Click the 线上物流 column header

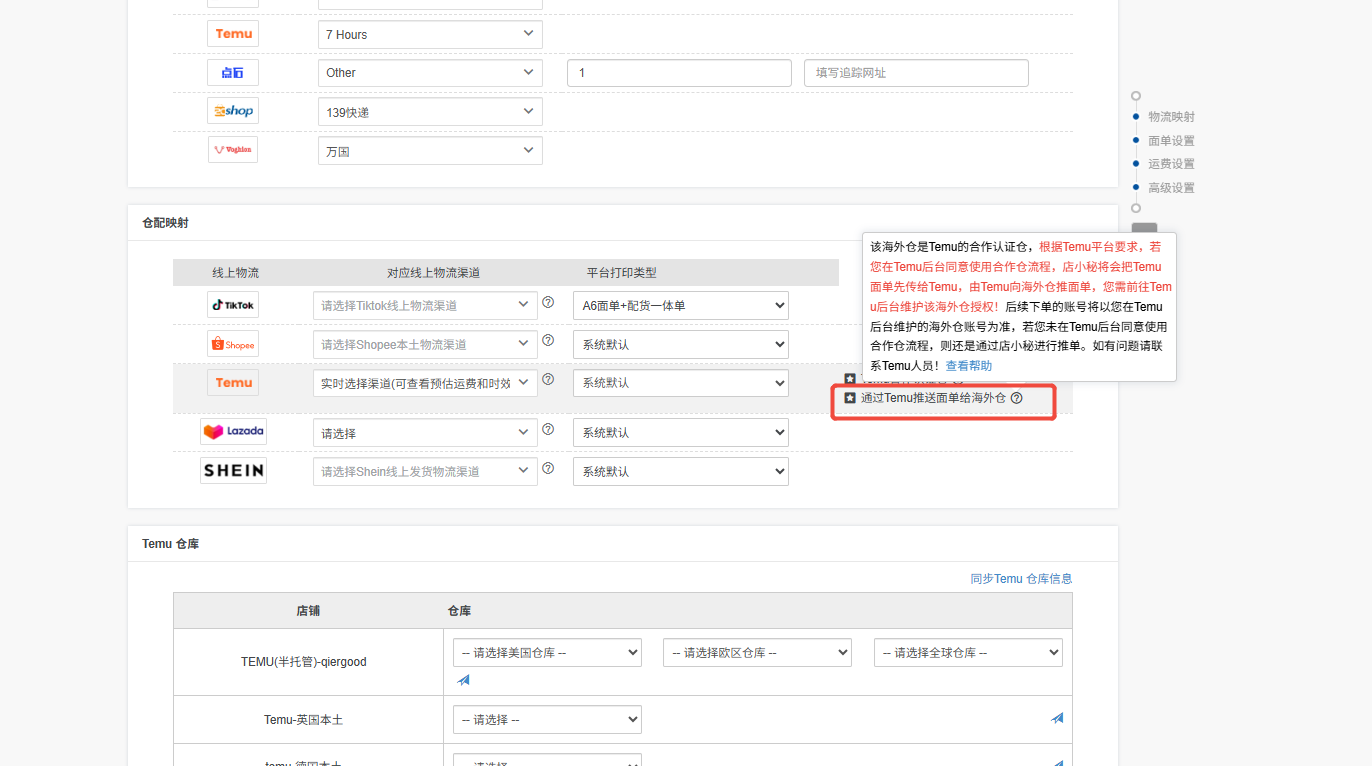(x=236, y=273)
